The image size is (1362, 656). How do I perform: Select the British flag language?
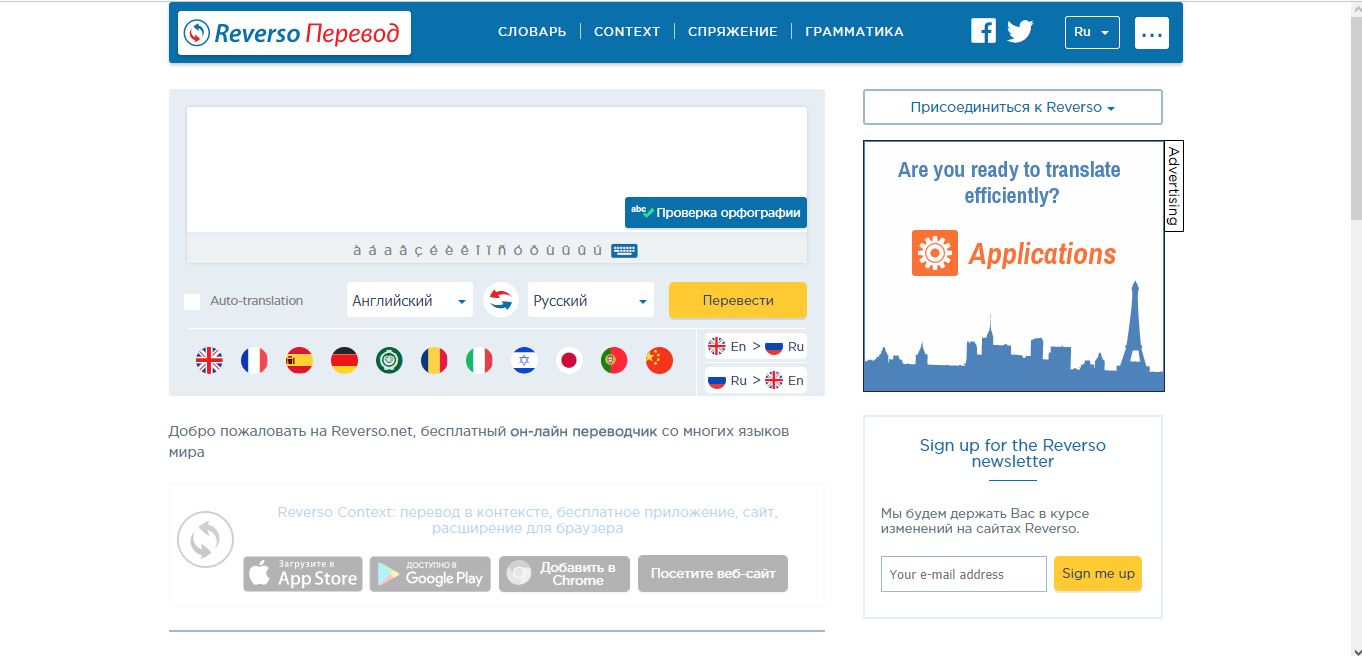click(209, 360)
